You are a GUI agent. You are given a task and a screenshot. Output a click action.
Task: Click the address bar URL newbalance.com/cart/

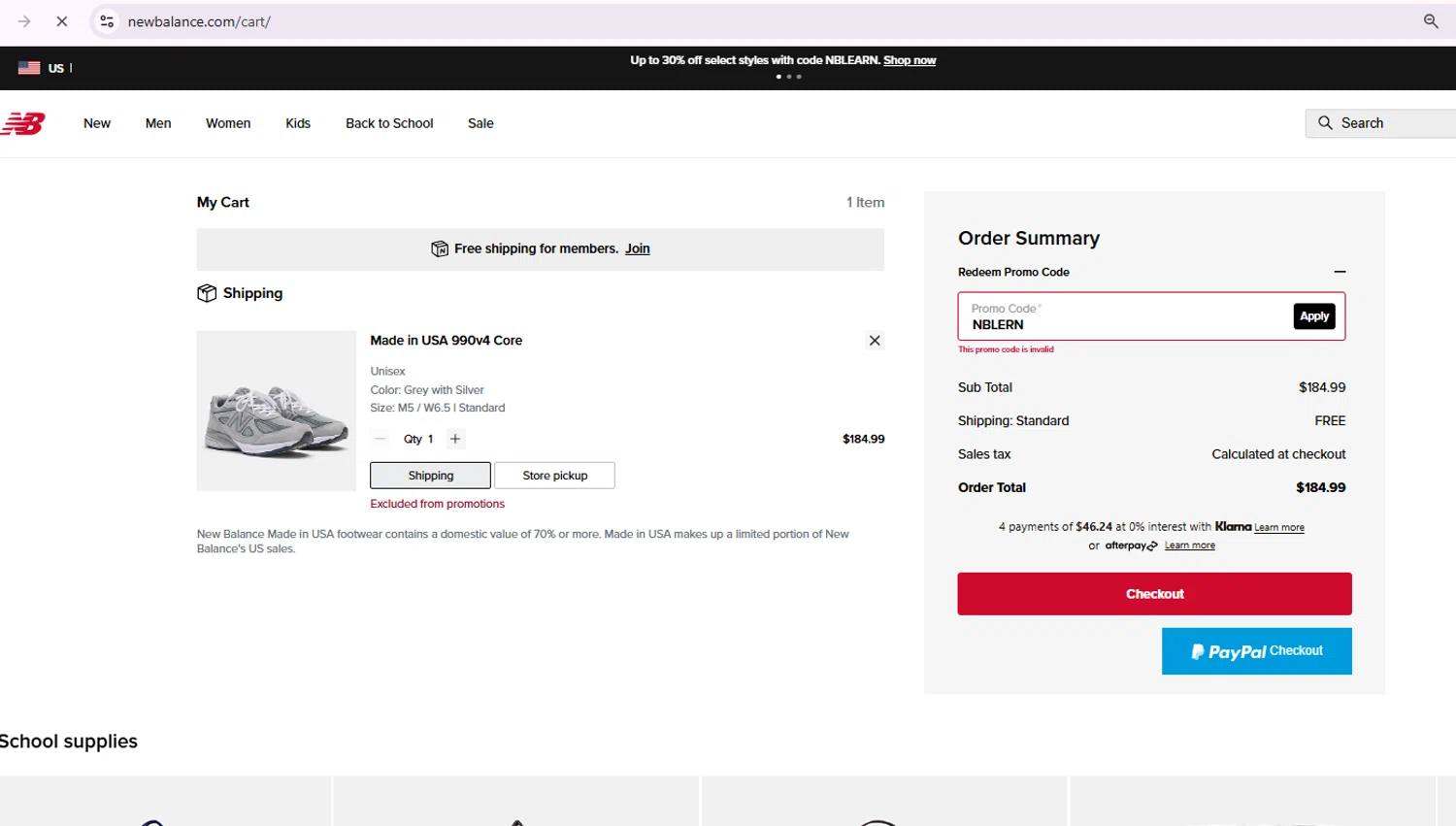199,21
